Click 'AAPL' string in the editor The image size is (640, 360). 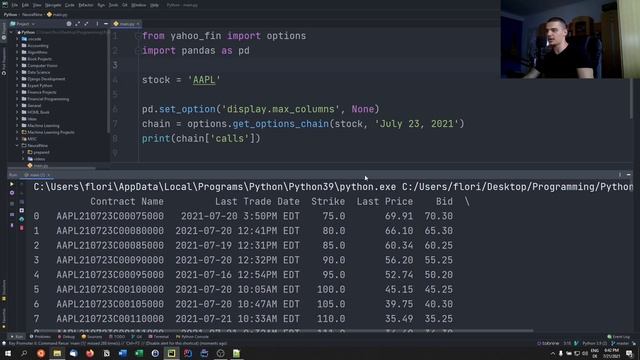[204, 80]
